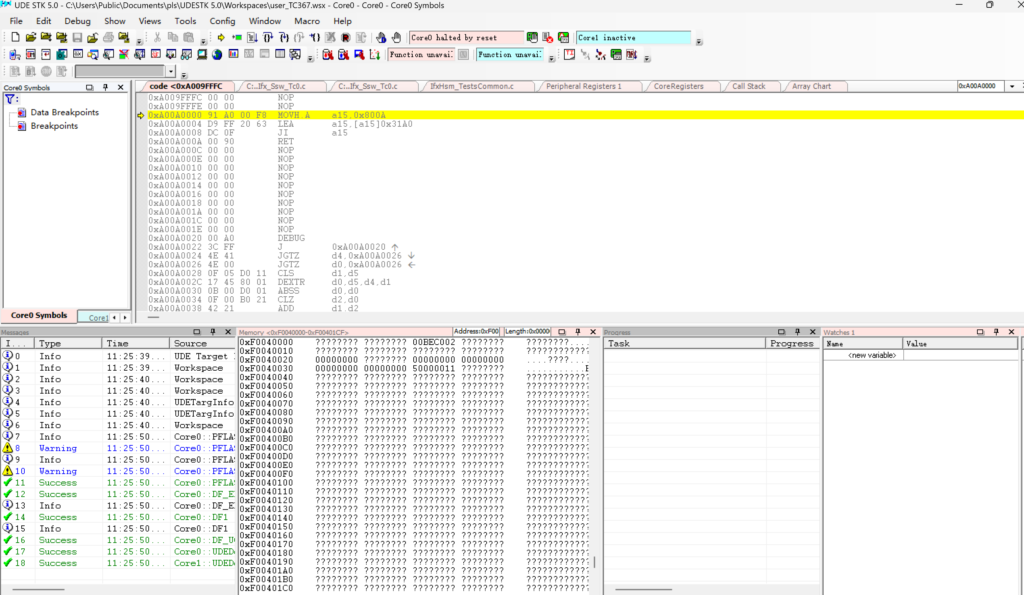The height and width of the screenshot is (595, 1024).
Task: Open the Debug menu
Action: point(77,20)
